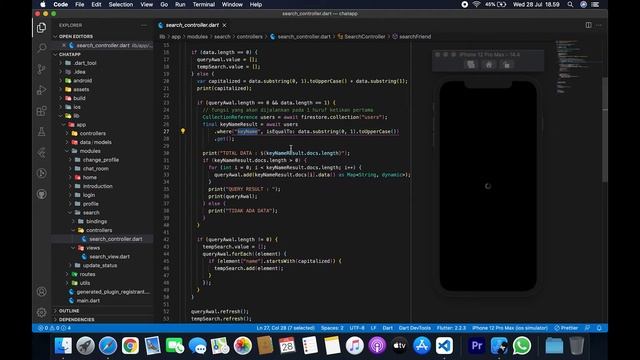Open generated_plugin_registrant file
The height and width of the screenshot is (360, 640).
[x=102, y=292]
